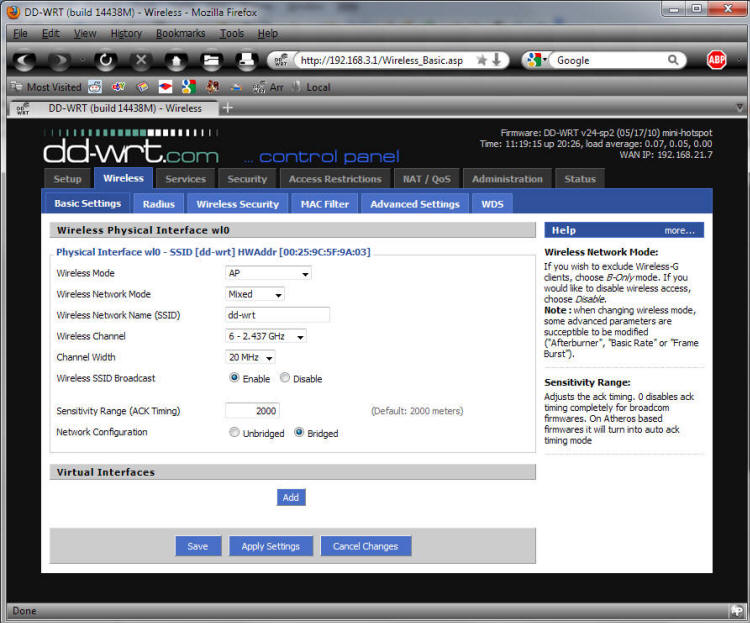Select Enable for Wireless SSID Broadcast
The height and width of the screenshot is (623, 750).
point(234,378)
